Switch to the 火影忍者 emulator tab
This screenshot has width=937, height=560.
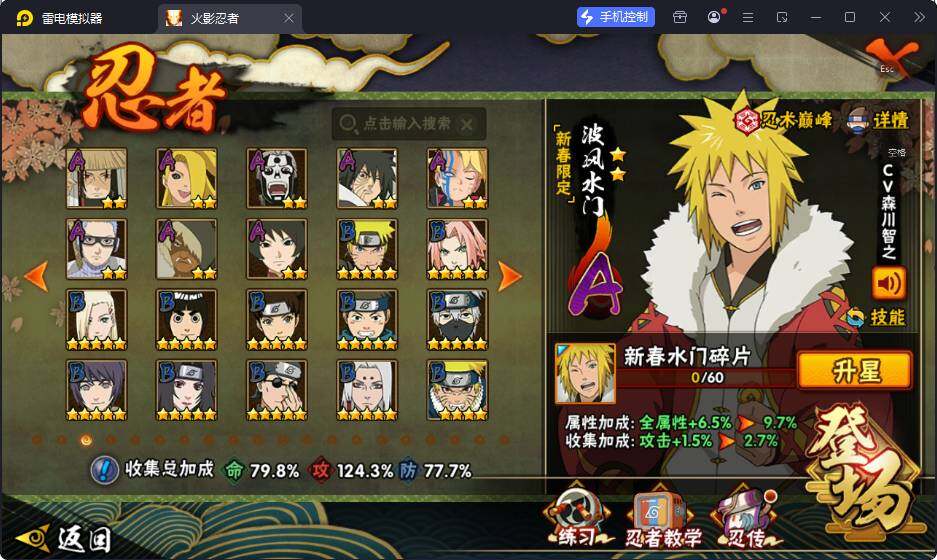(x=230, y=18)
